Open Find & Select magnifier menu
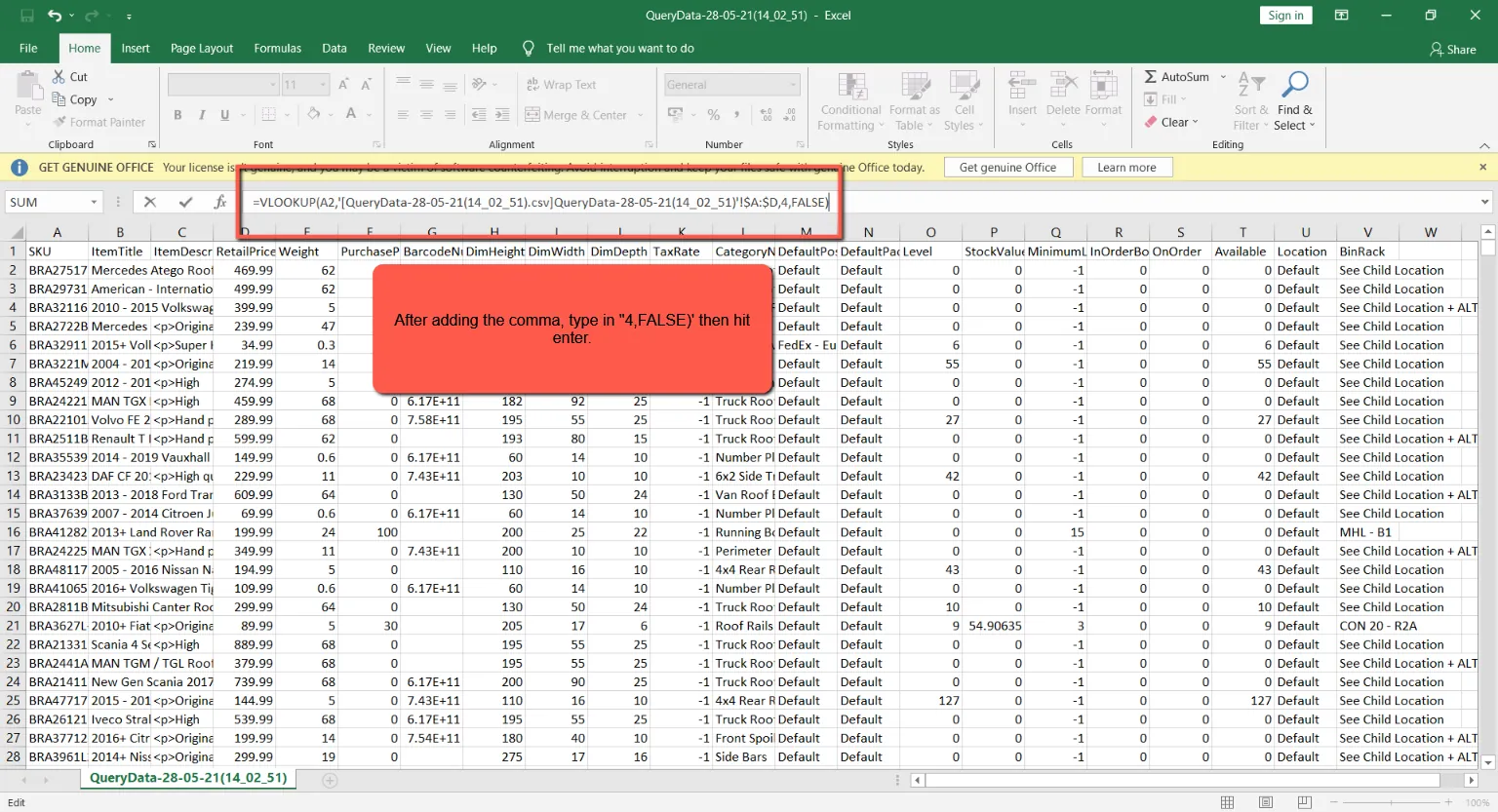Image resolution: width=1498 pixels, height=812 pixels. click(x=1295, y=100)
